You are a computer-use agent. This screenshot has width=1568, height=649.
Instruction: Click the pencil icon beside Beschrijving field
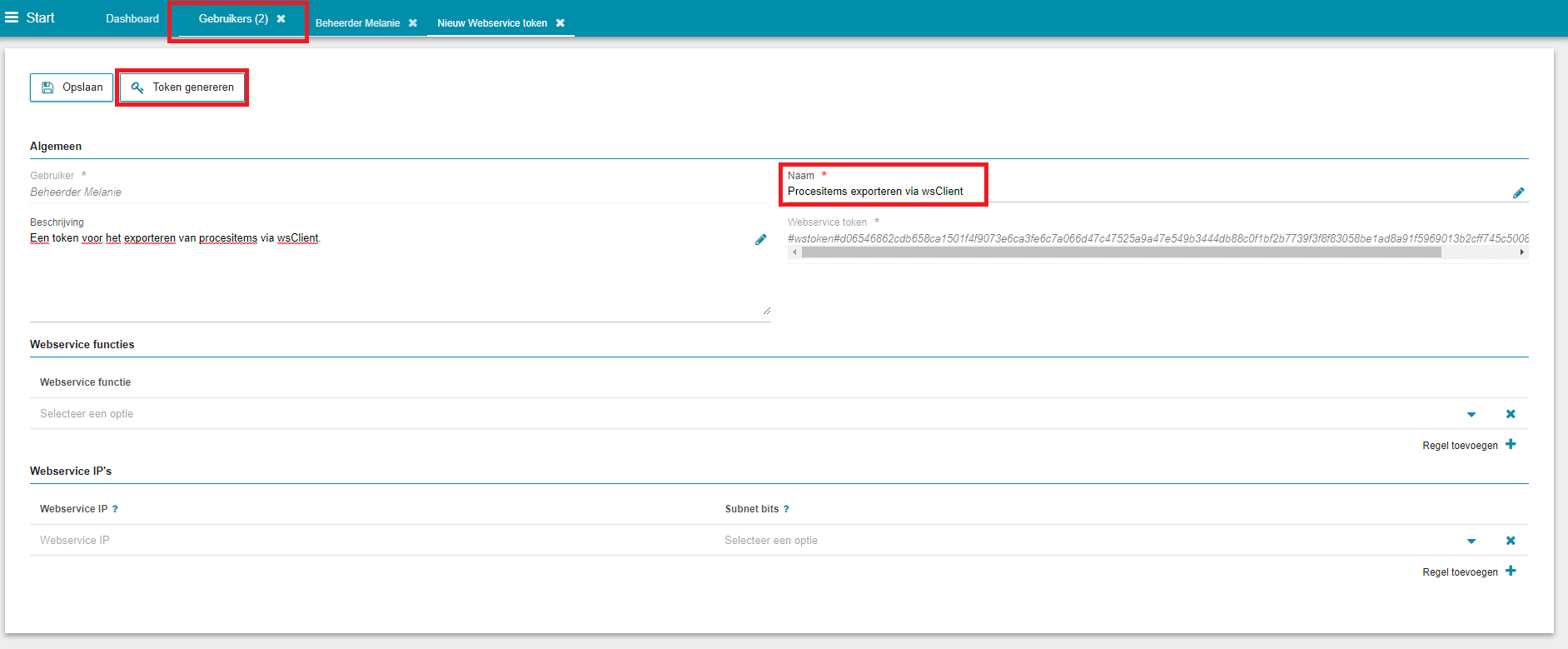click(760, 239)
